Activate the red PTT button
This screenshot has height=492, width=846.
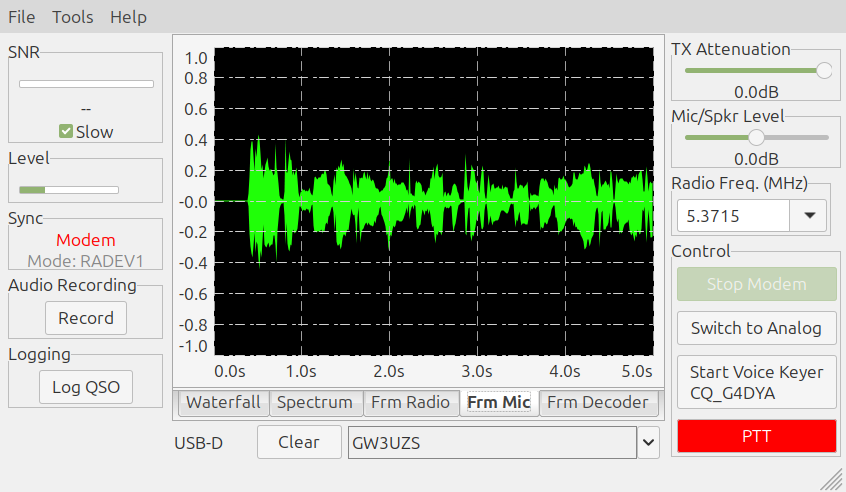point(756,436)
